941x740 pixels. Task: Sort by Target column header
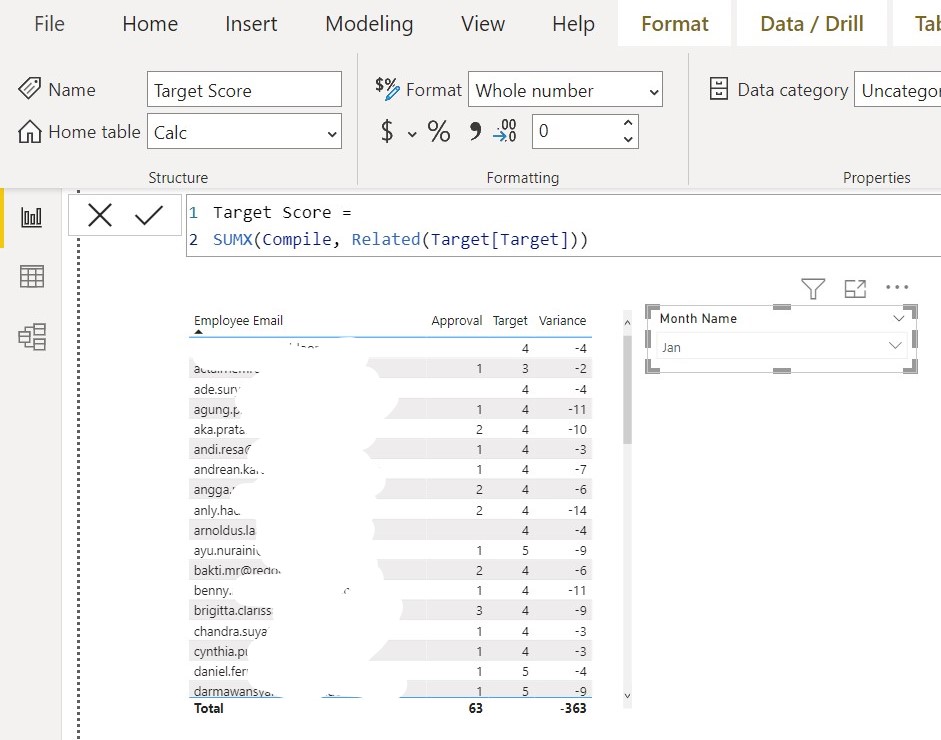click(x=510, y=320)
